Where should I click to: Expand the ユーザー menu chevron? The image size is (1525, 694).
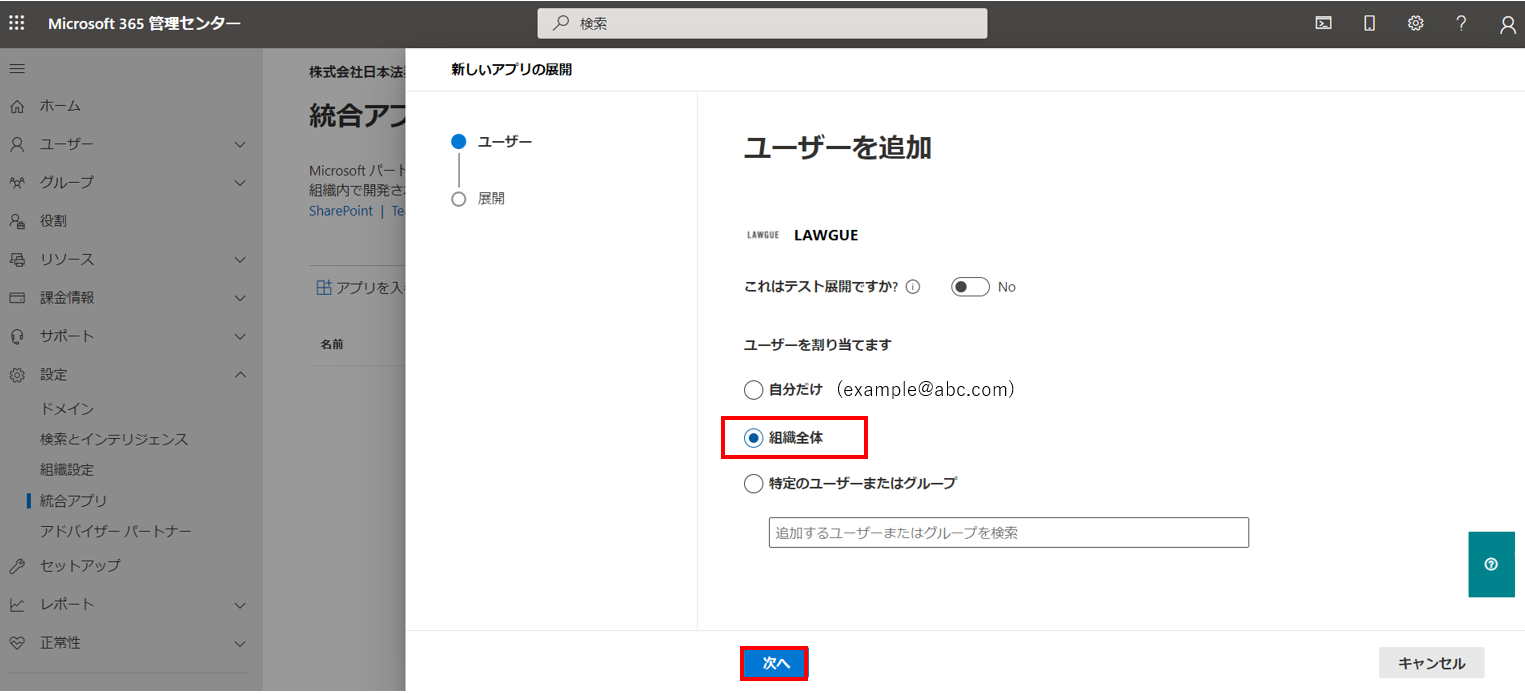(239, 144)
